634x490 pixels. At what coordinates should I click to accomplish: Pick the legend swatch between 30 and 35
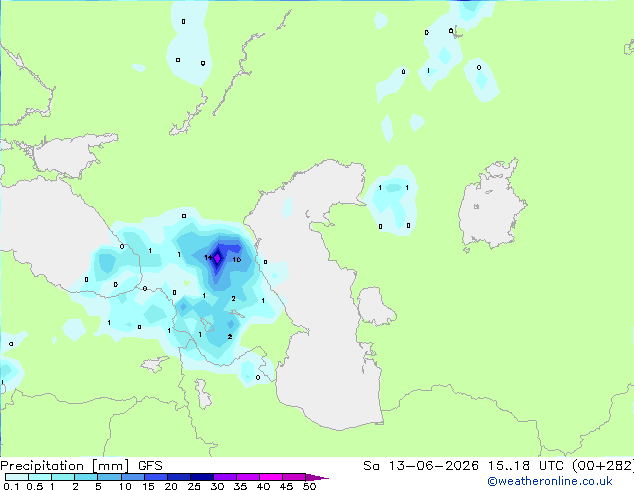pyautogui.click(x=225, y=477)
